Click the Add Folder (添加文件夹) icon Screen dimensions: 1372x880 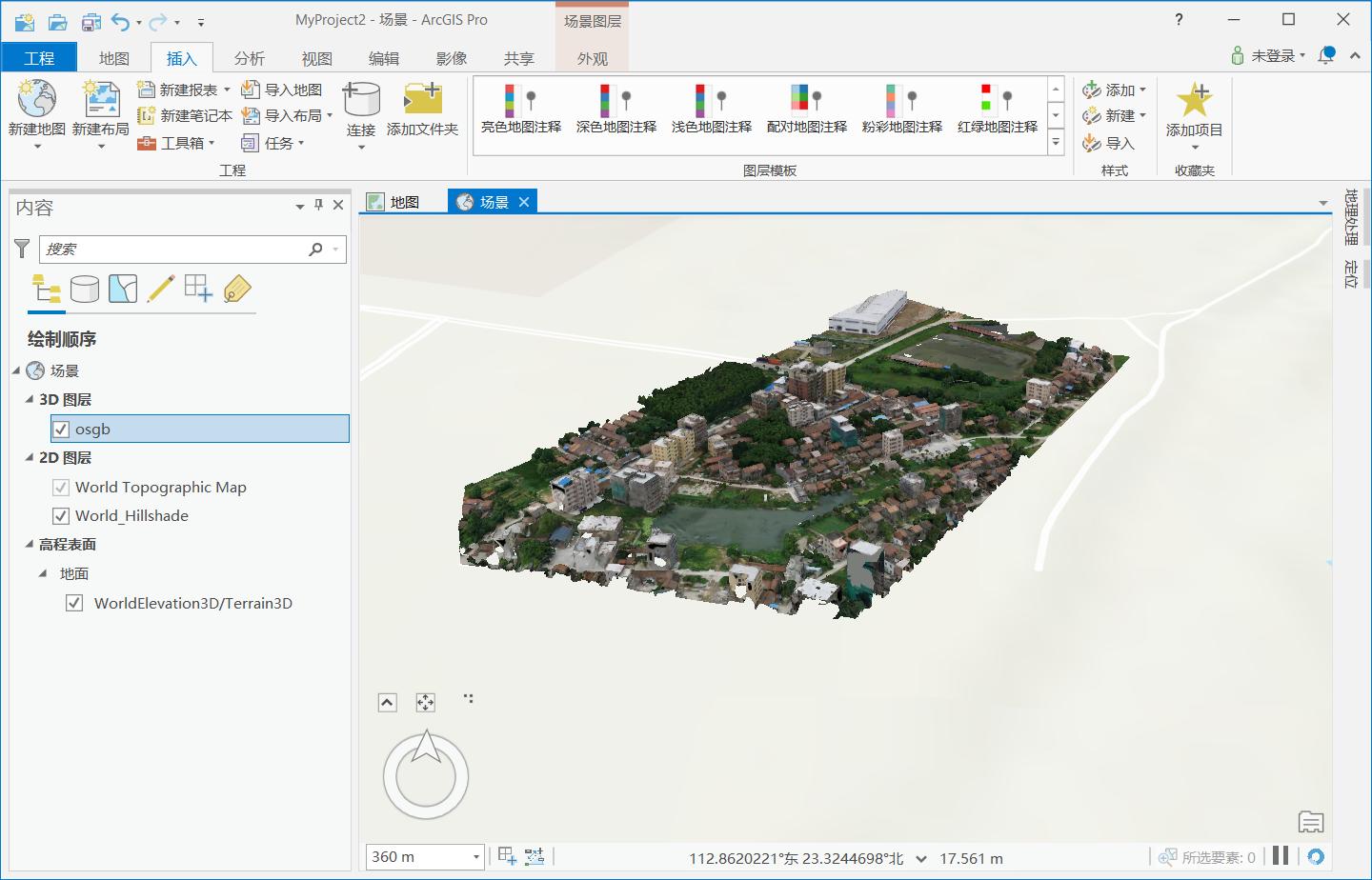tap(422, 99)
